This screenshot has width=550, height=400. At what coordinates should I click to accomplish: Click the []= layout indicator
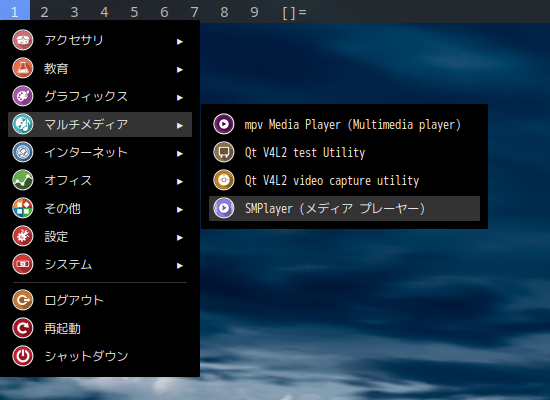tap(294, 12)
